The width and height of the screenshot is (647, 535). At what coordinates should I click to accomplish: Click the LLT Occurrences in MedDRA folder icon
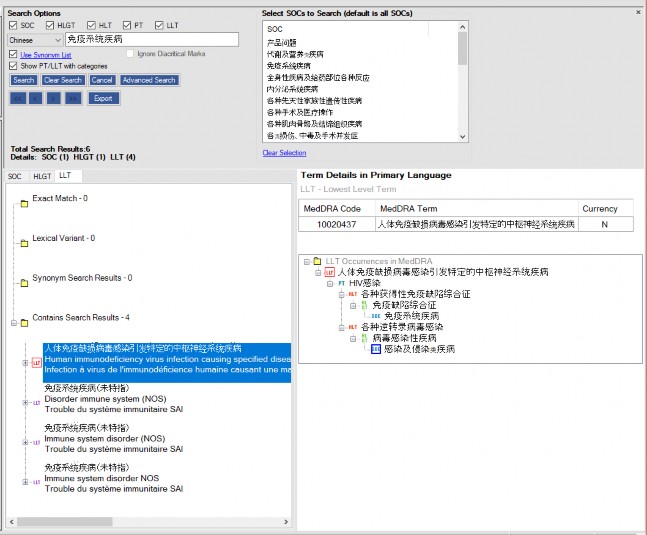point(317,261)
